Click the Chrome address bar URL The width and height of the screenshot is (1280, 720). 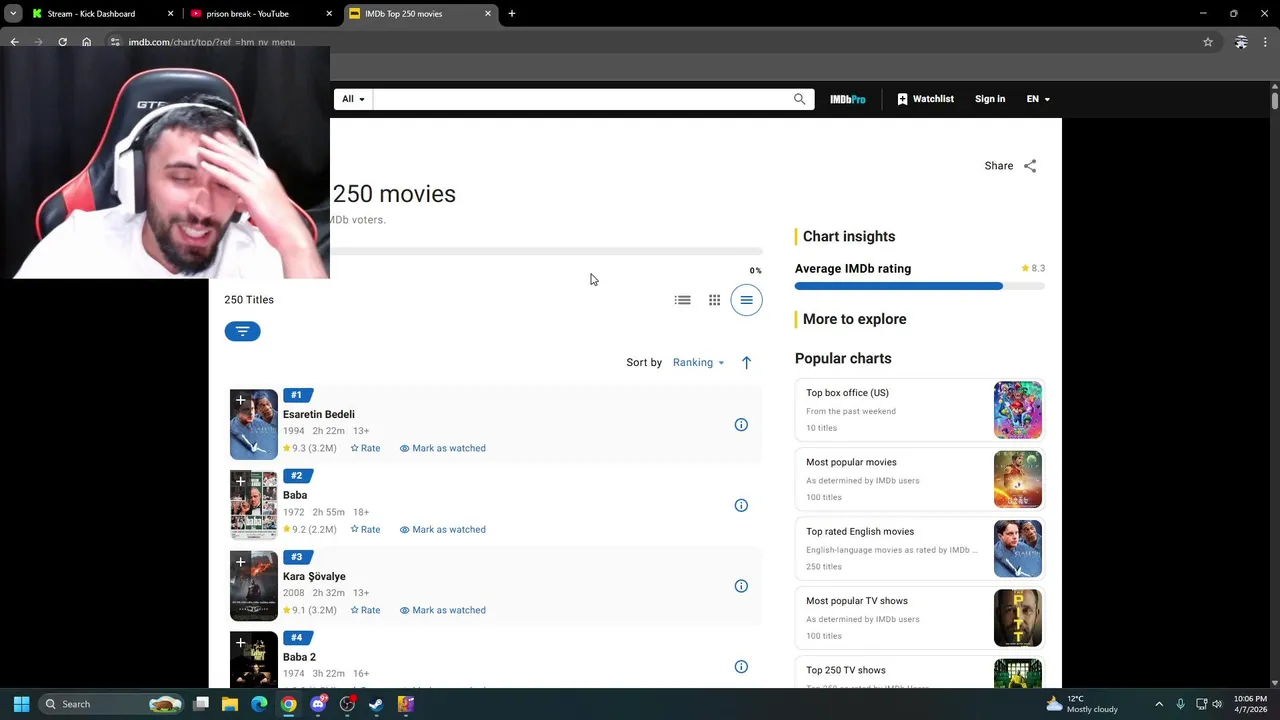point(212,42)
